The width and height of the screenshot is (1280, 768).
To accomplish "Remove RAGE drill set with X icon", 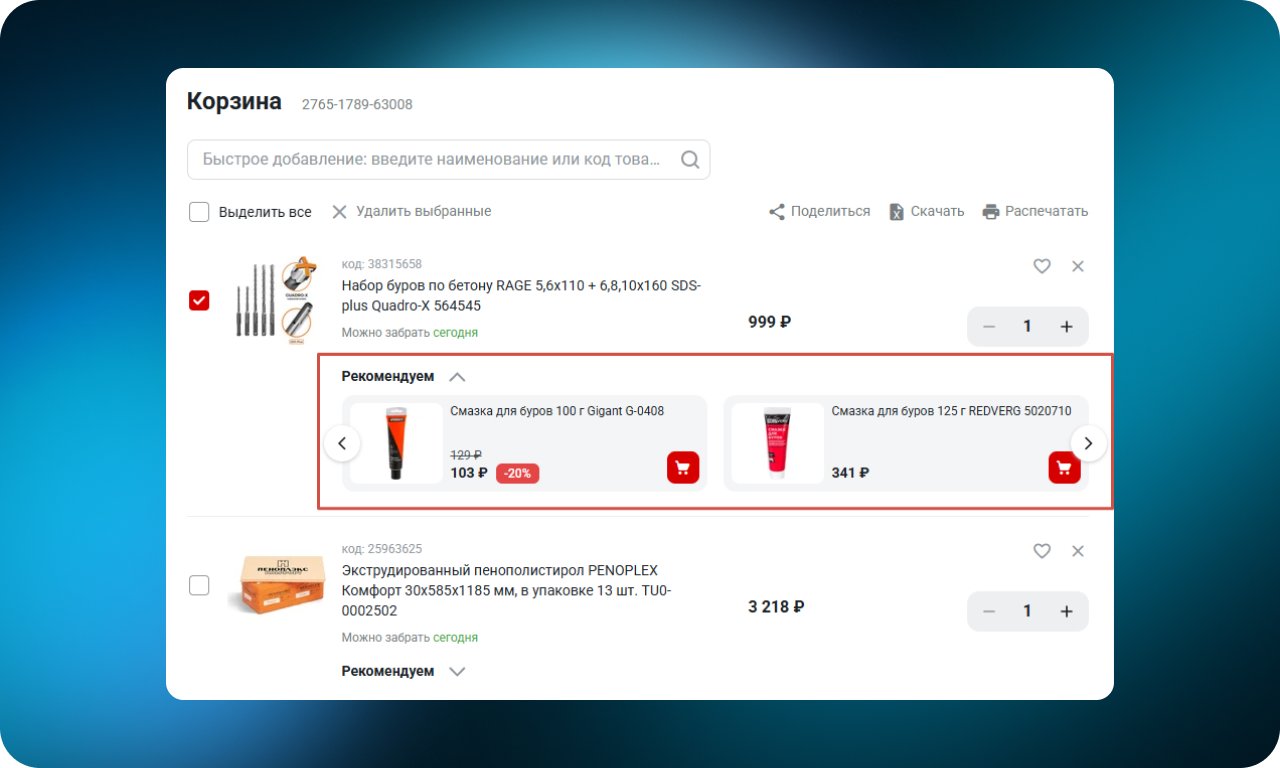I will click(x=1078, y=266).
